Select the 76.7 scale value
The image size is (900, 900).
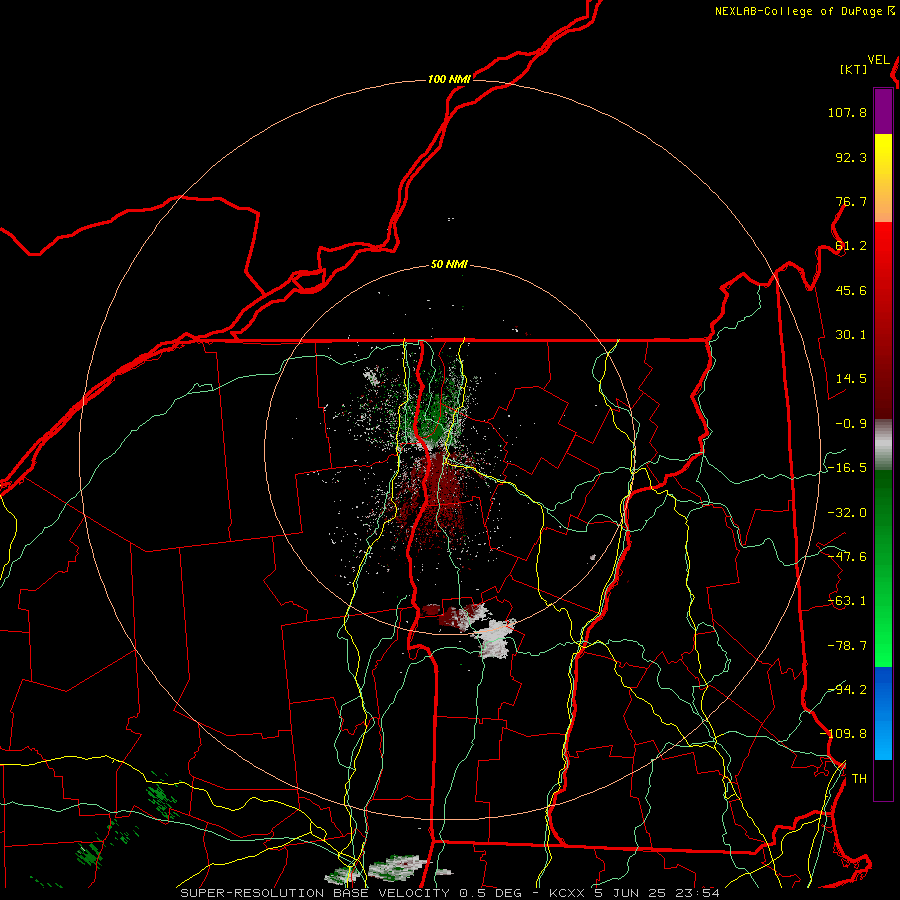(x=851, y=201)
